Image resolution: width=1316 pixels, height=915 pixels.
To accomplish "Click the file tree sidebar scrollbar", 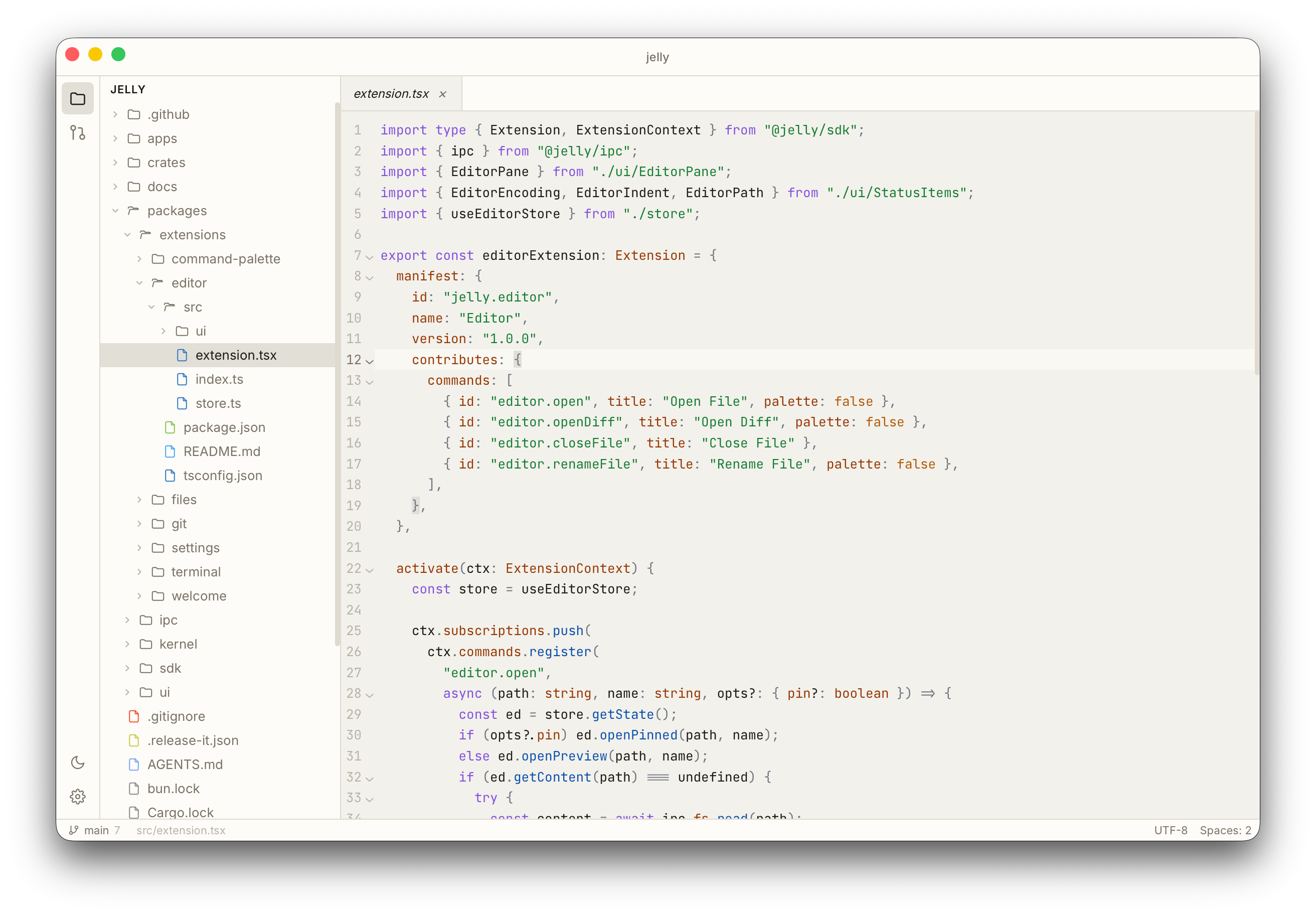I will coord(337,374).
